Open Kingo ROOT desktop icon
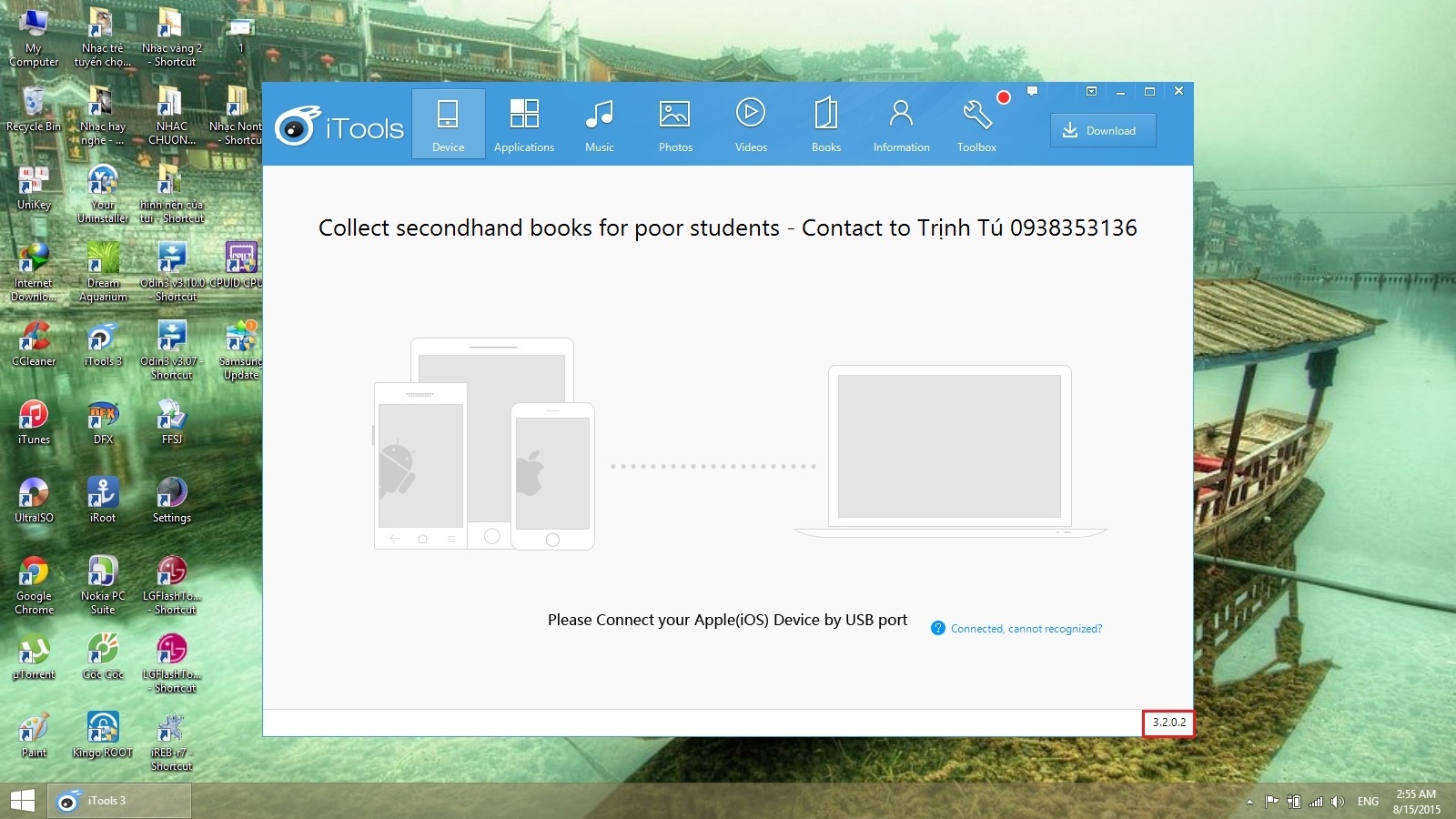 coord(103,735)
